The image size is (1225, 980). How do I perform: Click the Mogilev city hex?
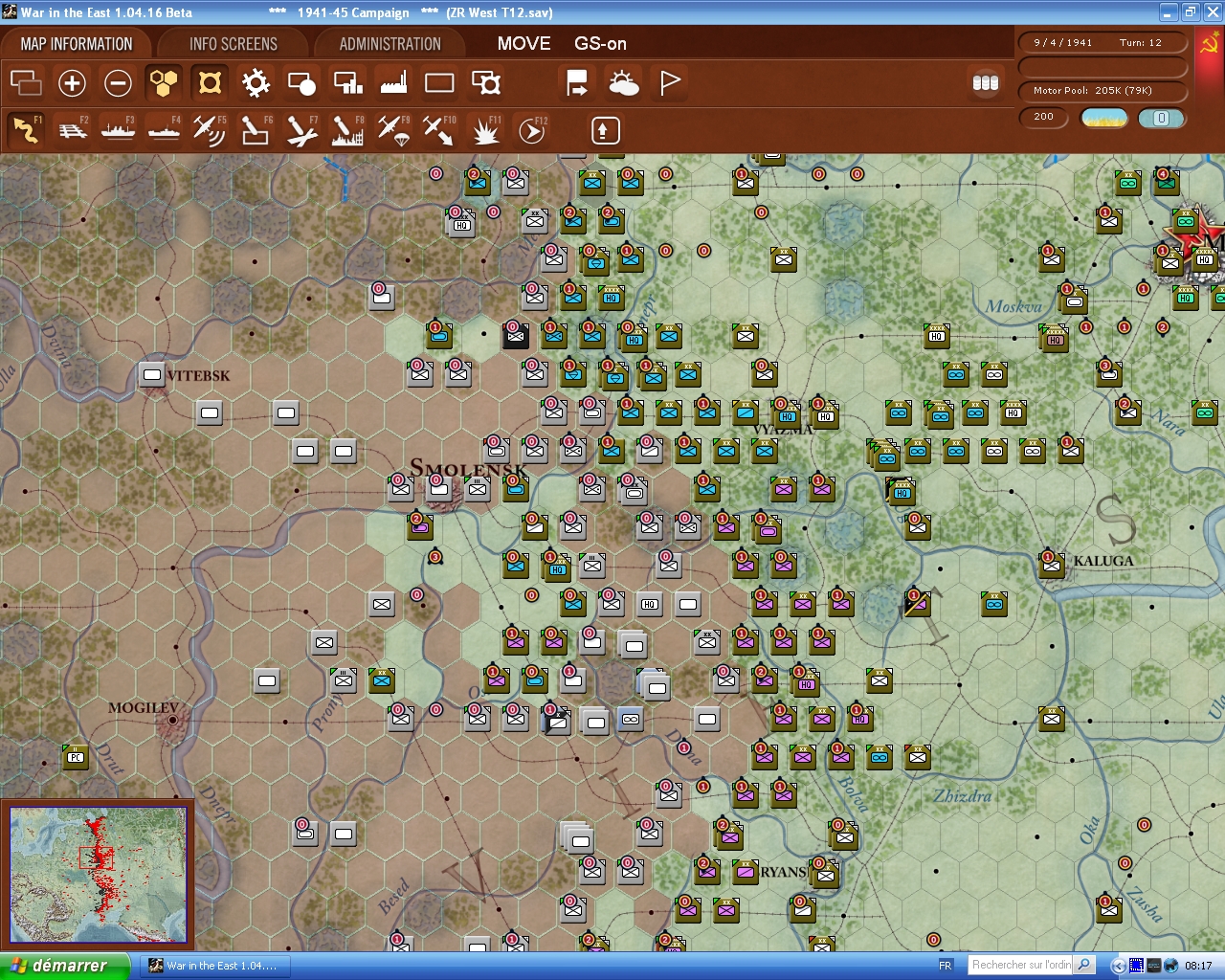(172, 720)
